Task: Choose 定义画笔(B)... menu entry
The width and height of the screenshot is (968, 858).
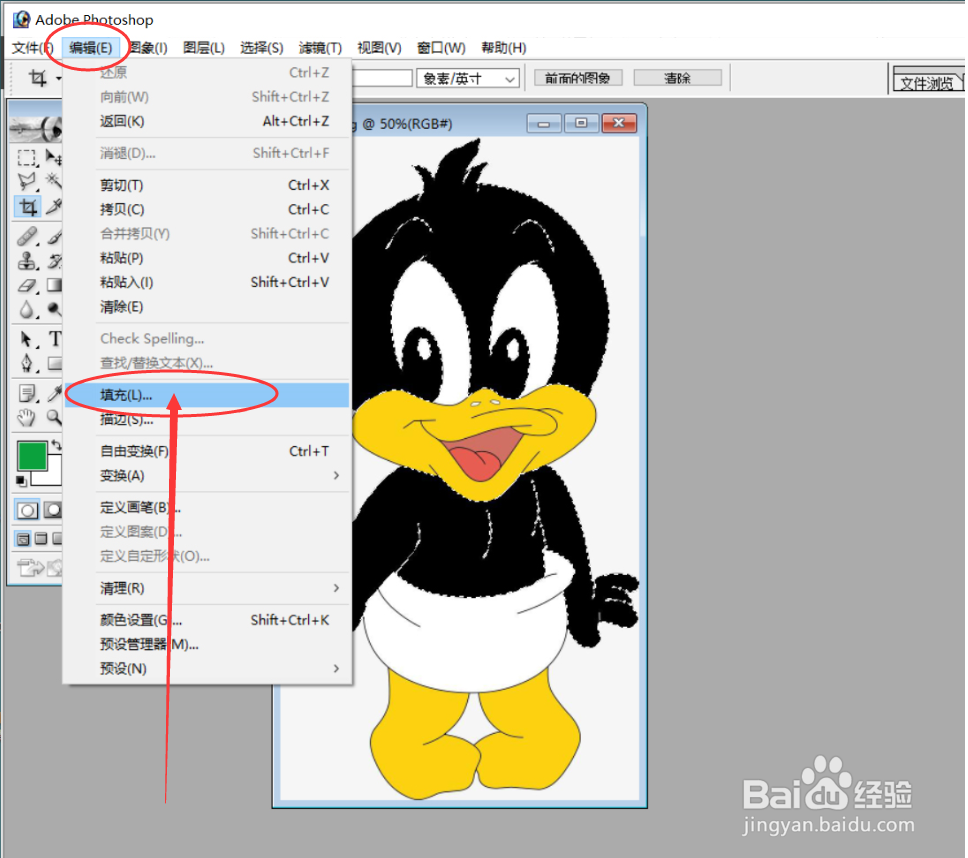Action: [x=208, y=507]
